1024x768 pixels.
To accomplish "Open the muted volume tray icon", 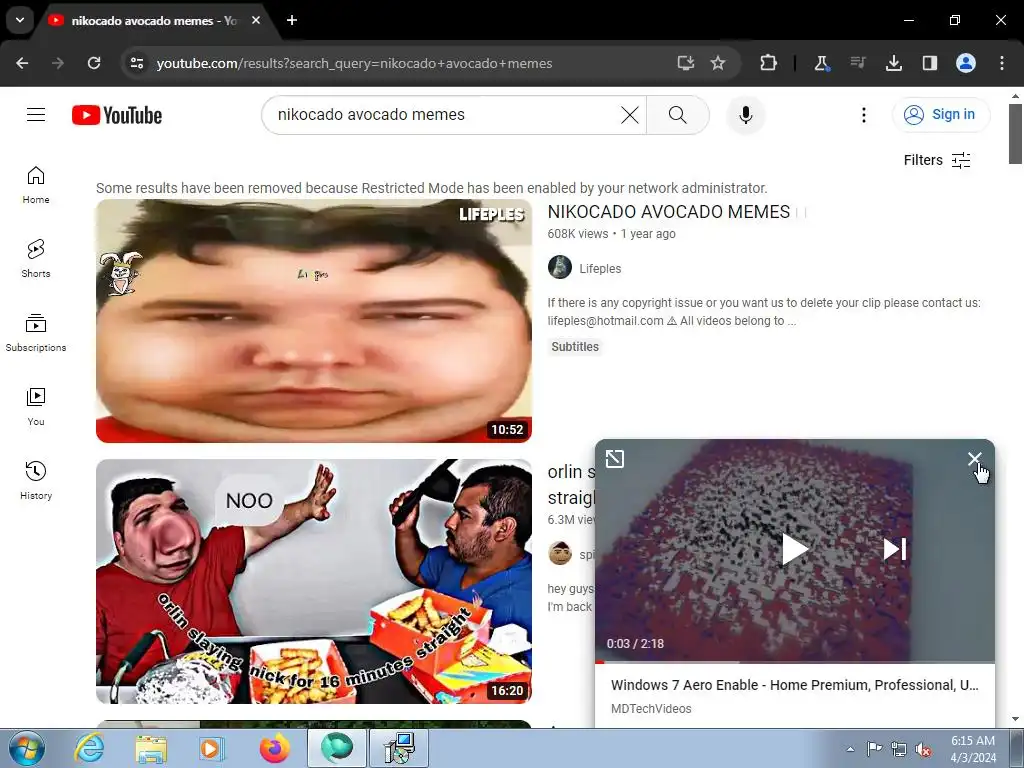I will pyautogui.click(x=923, y=749).
